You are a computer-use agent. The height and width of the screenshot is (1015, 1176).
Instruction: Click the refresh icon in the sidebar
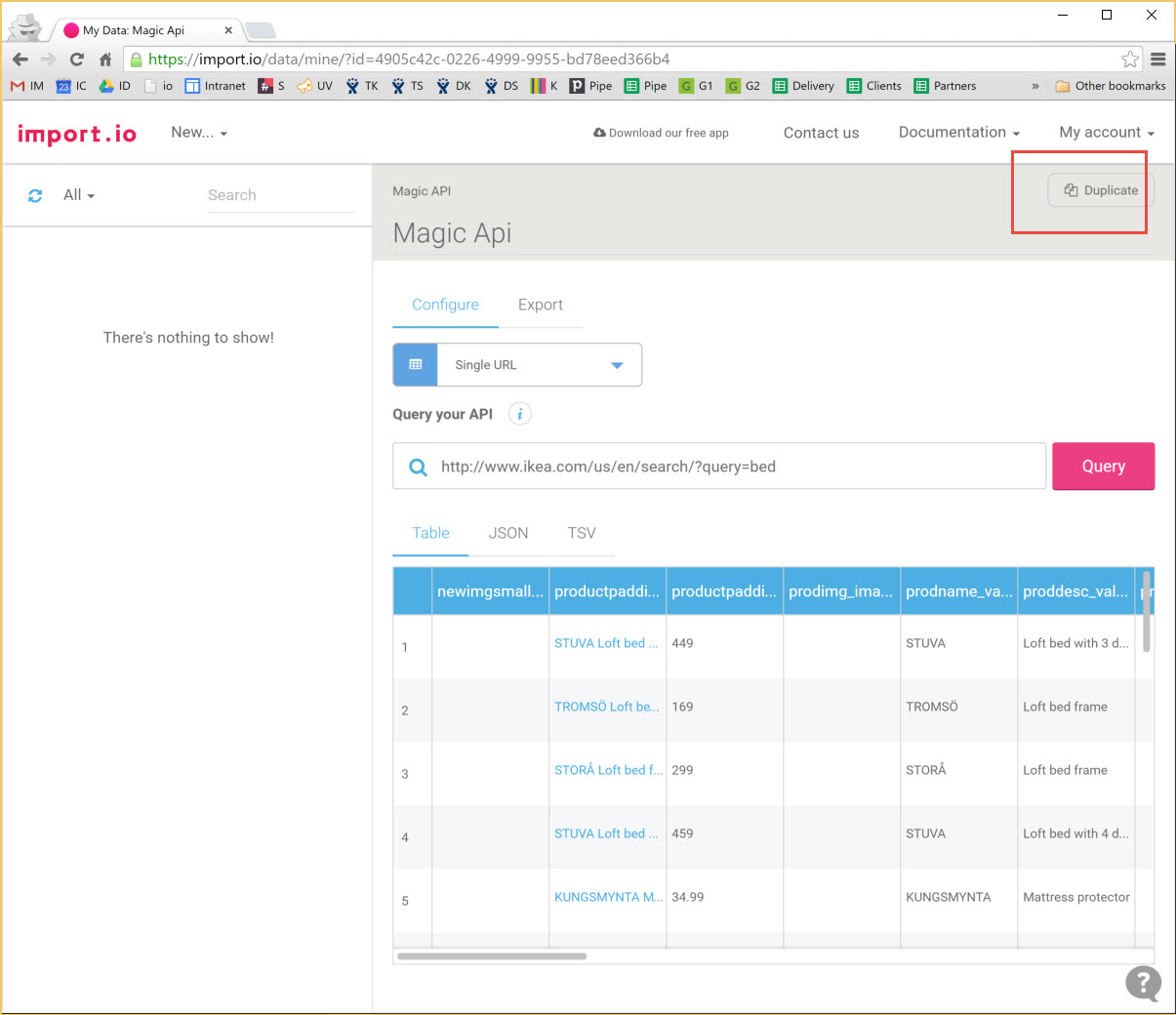[x=35, y=195]
